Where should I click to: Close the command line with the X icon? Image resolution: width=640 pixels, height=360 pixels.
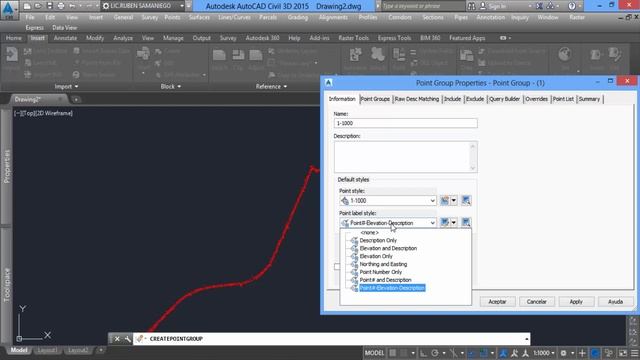[x=117, y=339]
